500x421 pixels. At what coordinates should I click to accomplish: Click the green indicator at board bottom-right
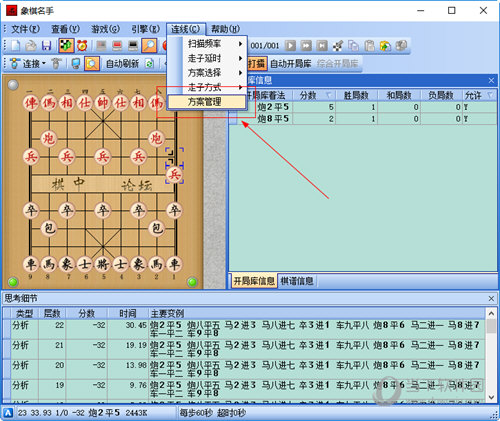click(x=192, y=282)
